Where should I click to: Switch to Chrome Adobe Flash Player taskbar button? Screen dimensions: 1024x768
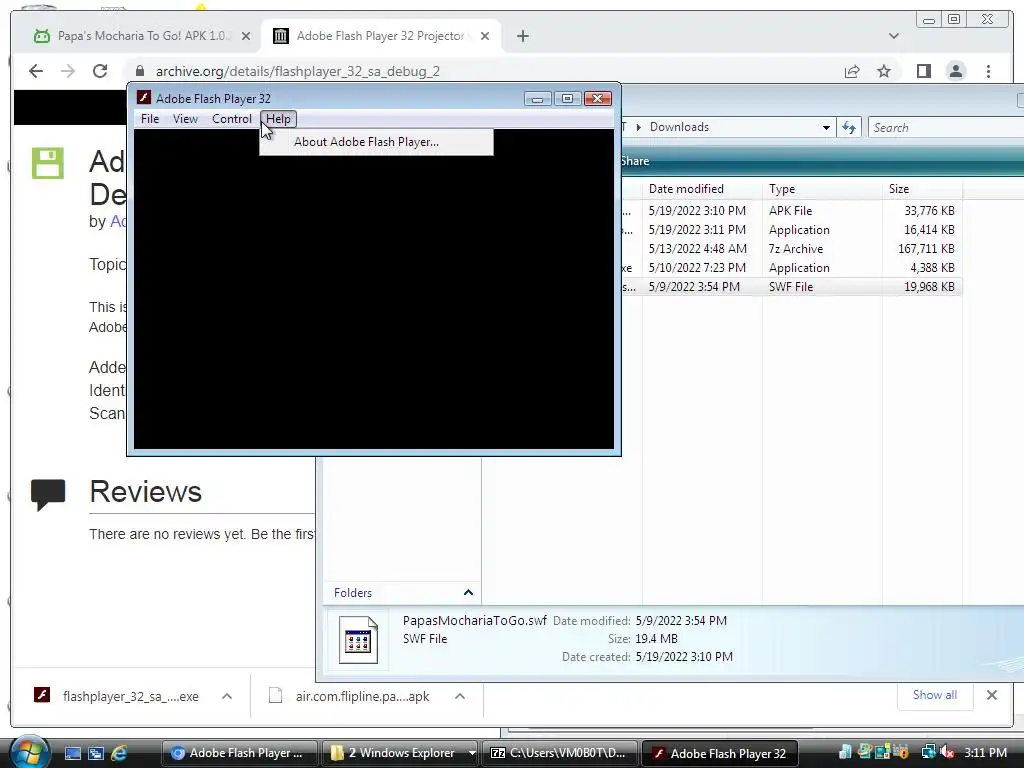238,753
